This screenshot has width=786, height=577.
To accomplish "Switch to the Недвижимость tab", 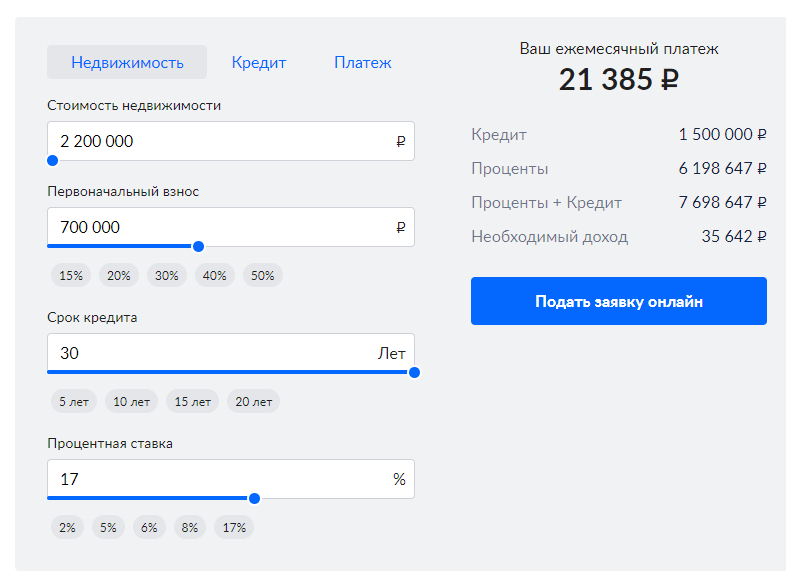I will point(127,62).
